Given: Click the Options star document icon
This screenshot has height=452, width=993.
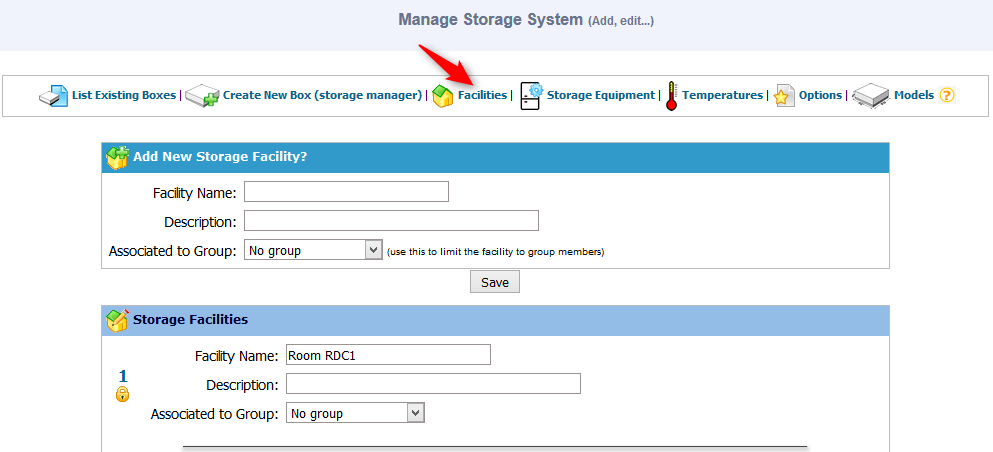Looking at the screenshot, I should (784, 96).
